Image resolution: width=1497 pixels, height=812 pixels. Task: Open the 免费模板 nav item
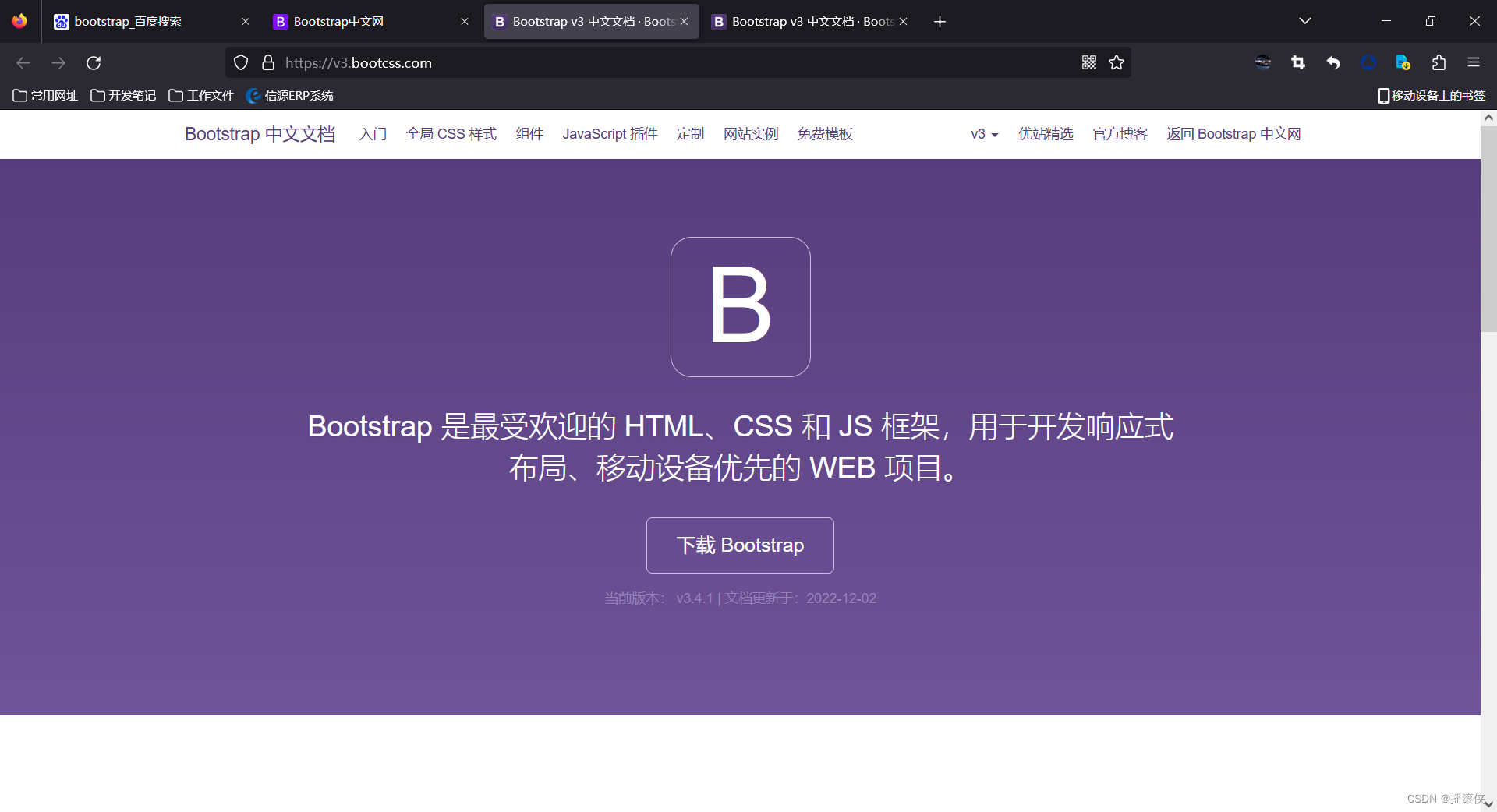pyautogui.click(x=825, y=134)
